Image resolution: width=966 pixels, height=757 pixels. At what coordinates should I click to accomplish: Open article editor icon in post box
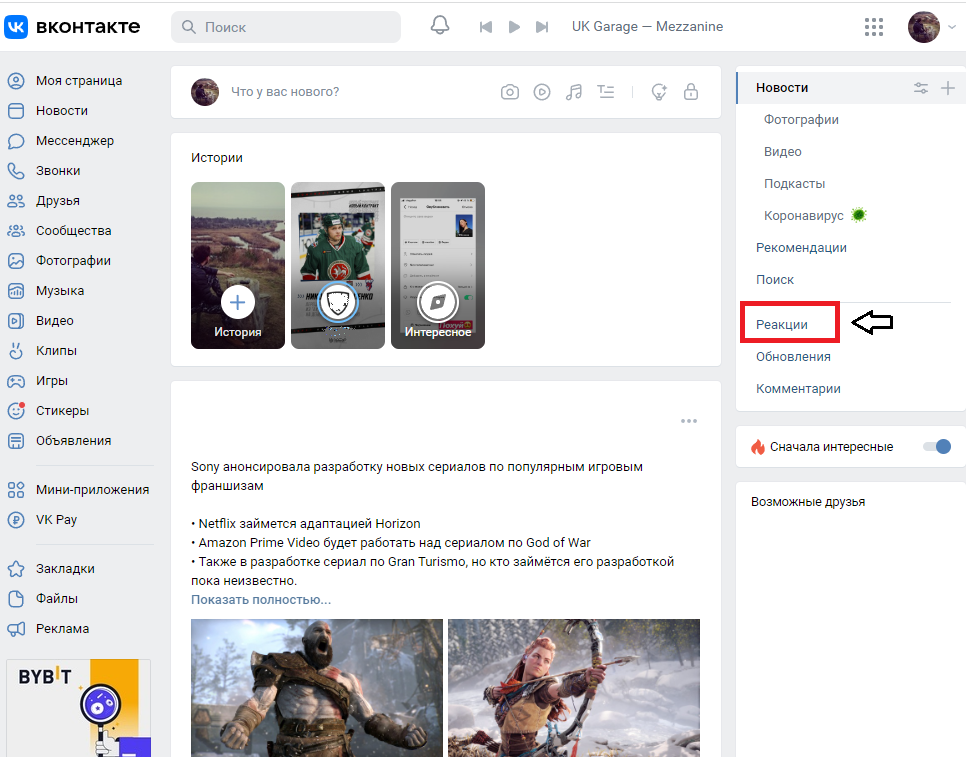[606, 92]
